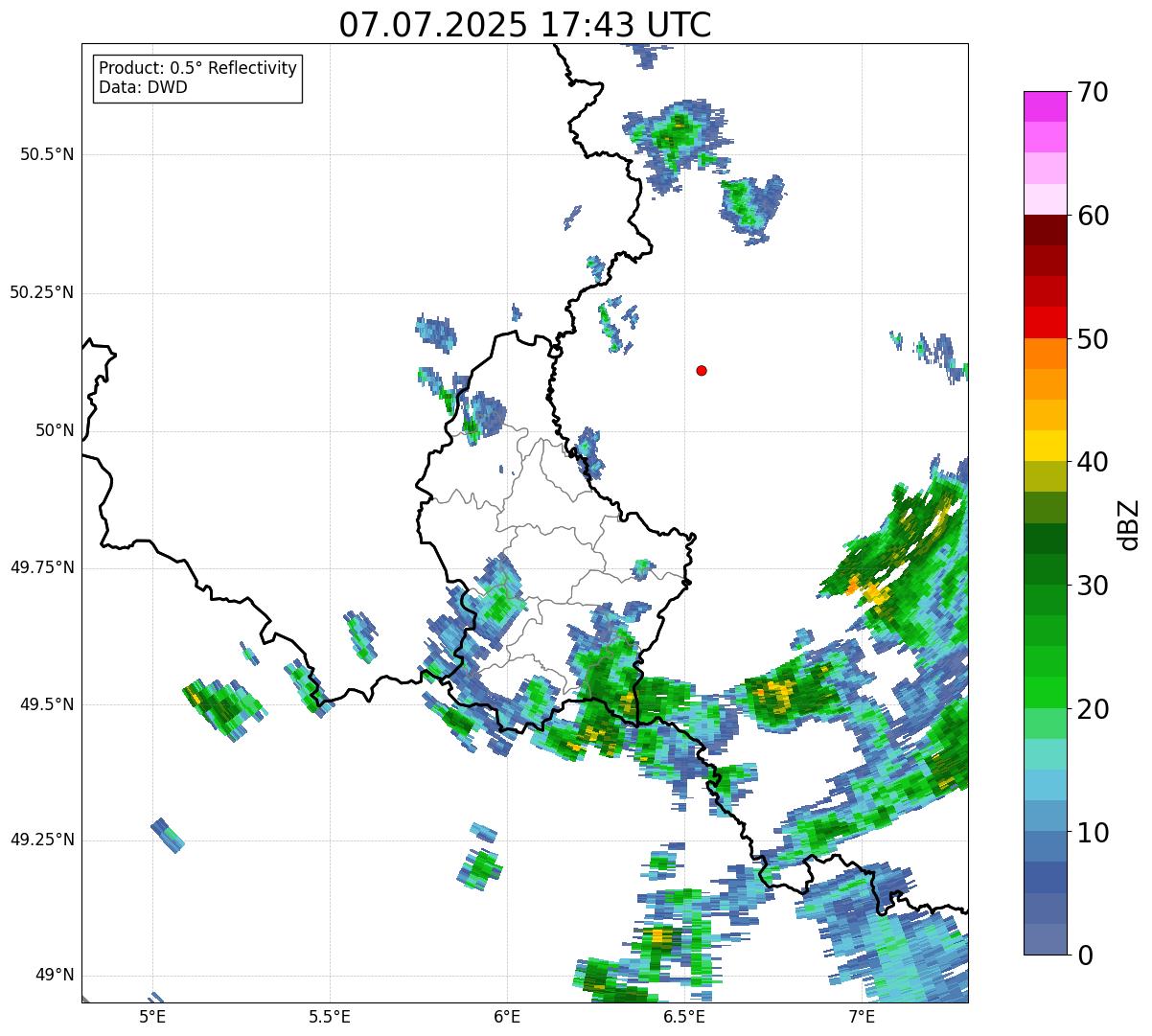Click the 50.5°N latitude label
This screenshot has width=1152, height=1036.
tap(47, 154)
